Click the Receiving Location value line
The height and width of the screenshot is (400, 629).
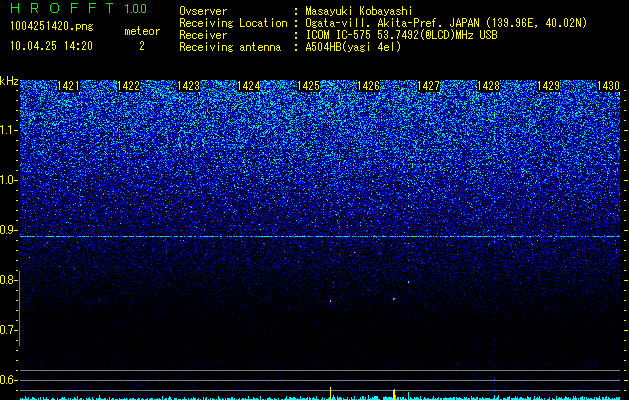click(446, 23)
